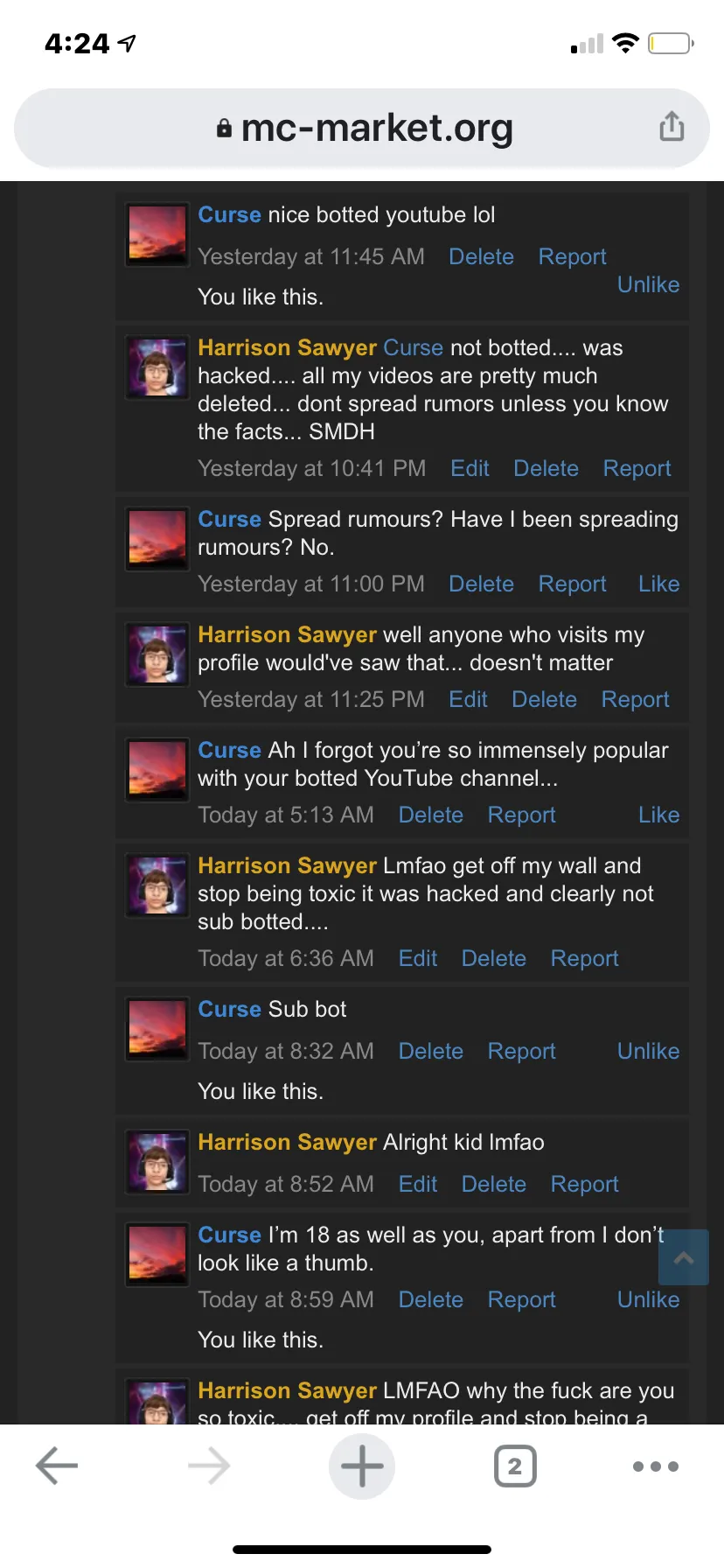The image size is (724, 1568).
Task: Tap the mc-market.org address bar
Action: (376, 129)
